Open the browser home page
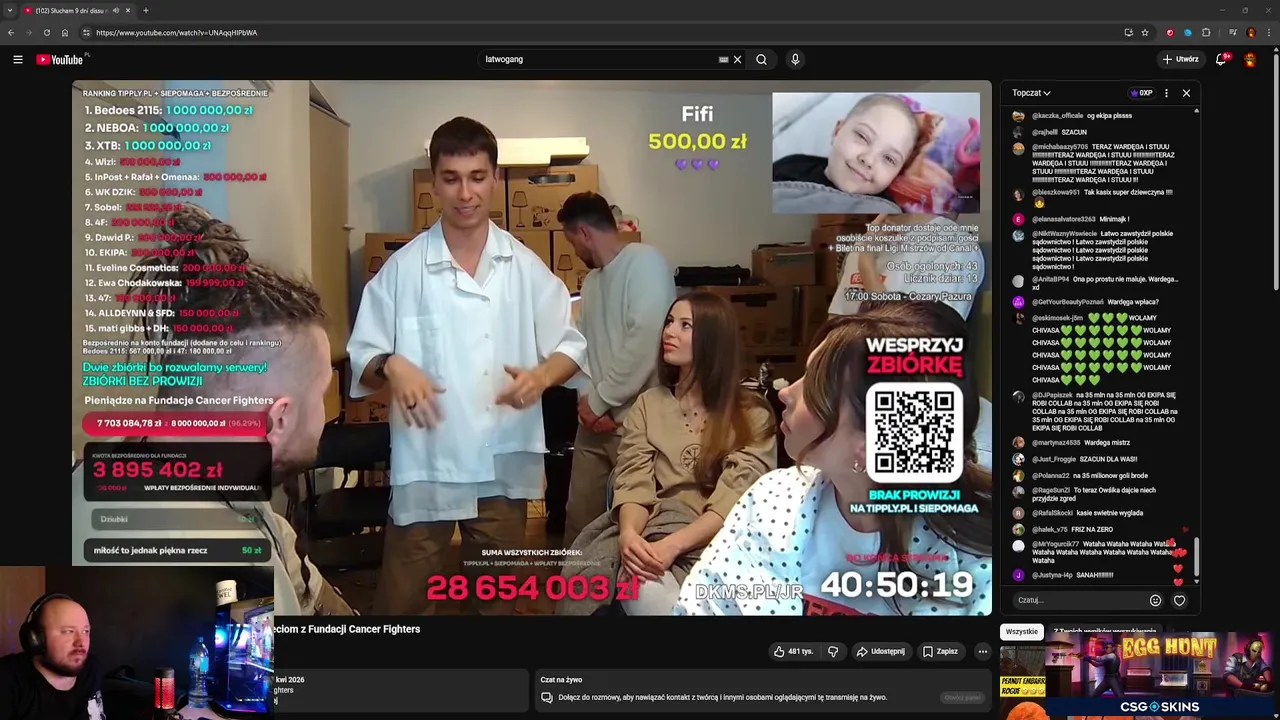 pos(65,33)
